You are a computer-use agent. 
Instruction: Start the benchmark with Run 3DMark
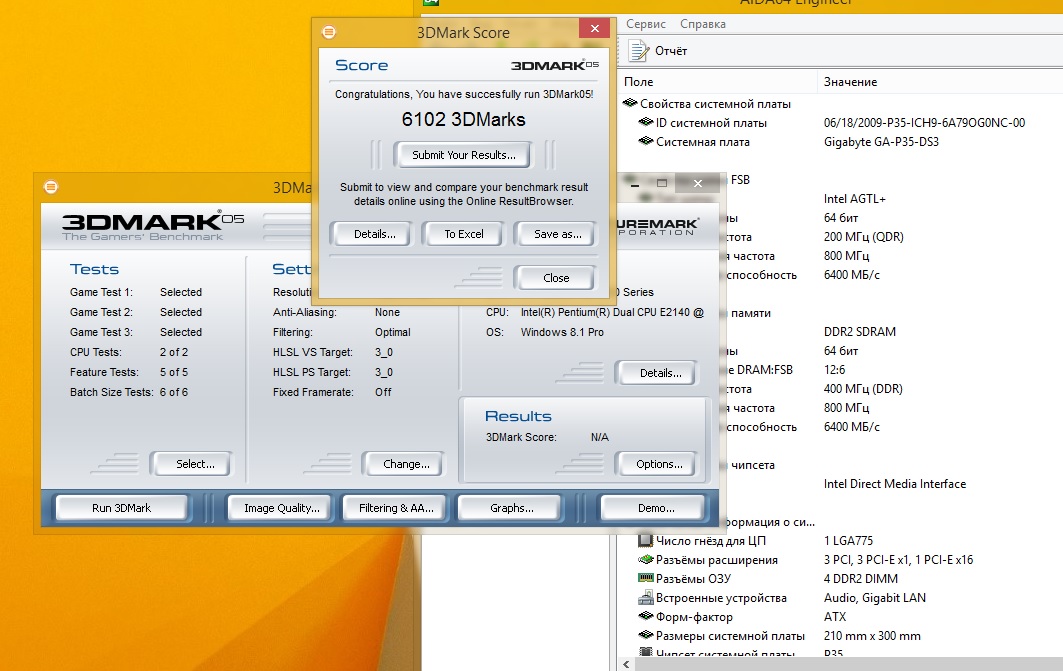click(x=121, y=508)
